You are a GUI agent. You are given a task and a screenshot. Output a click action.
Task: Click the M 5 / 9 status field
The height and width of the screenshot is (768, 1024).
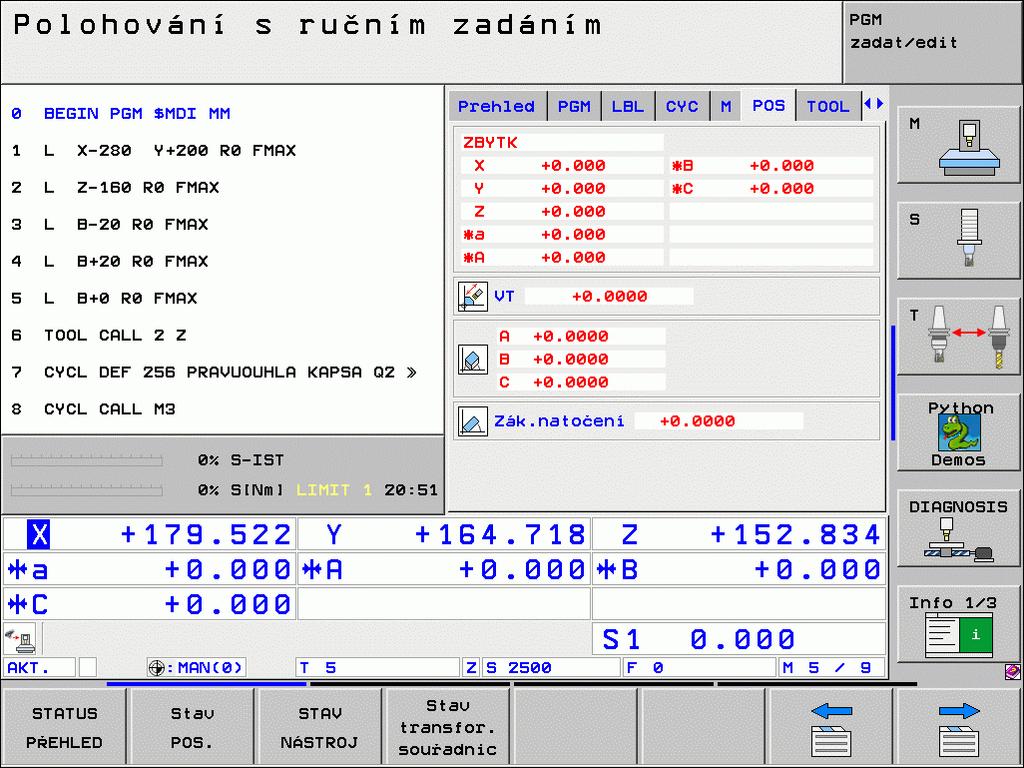[832, 667]
